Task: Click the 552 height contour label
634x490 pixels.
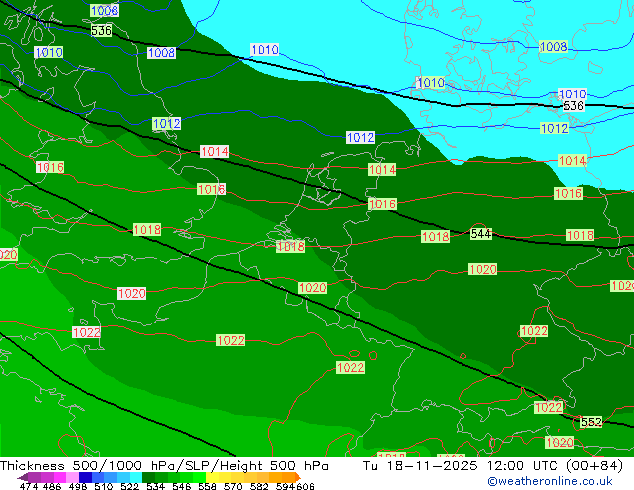Action: click(x=591, y=422)
